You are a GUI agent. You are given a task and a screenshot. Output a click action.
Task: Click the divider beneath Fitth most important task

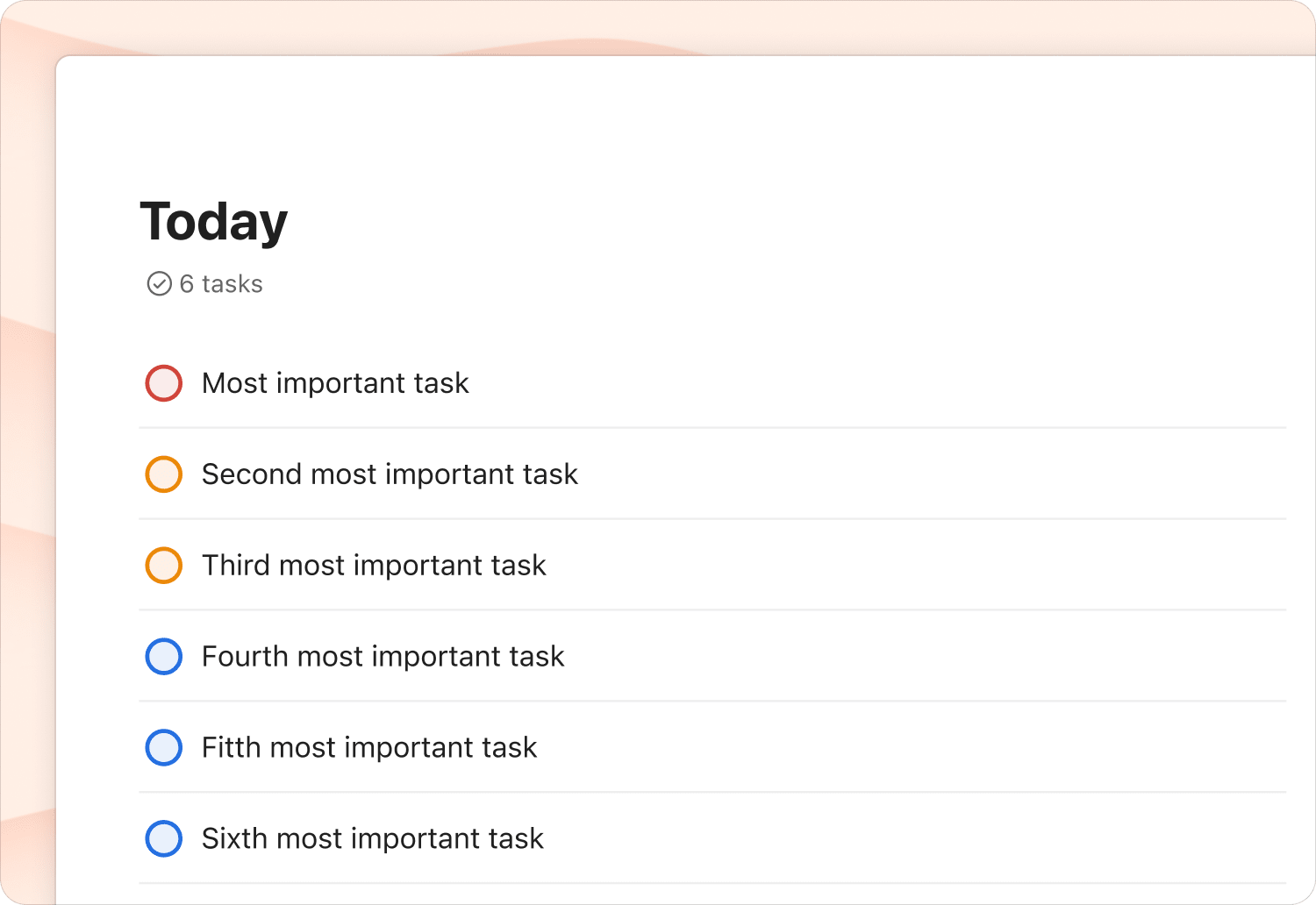[x=712, y=792]
